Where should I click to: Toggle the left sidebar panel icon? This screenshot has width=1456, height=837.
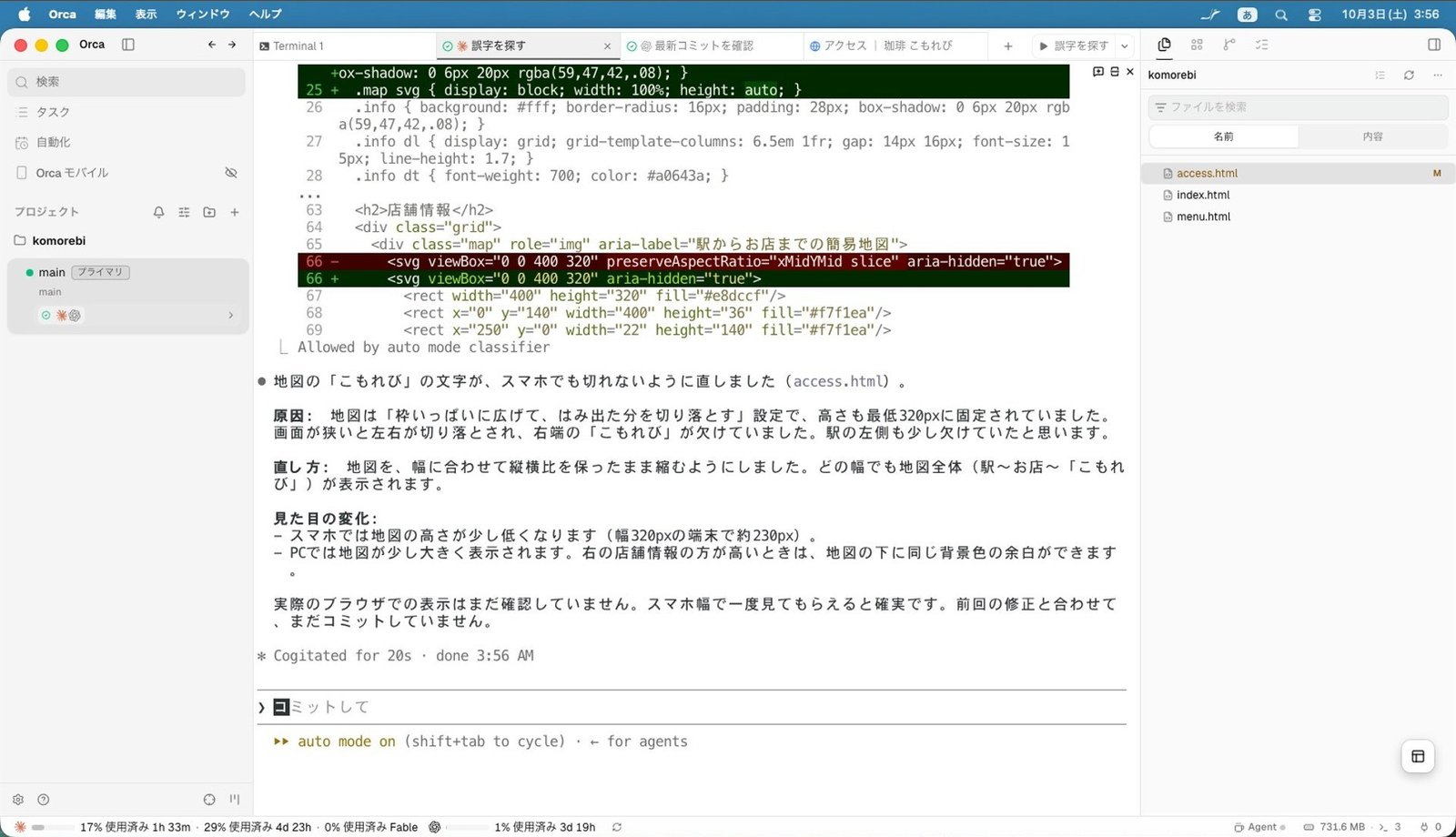pyautogui.click(x=128, y=45)
